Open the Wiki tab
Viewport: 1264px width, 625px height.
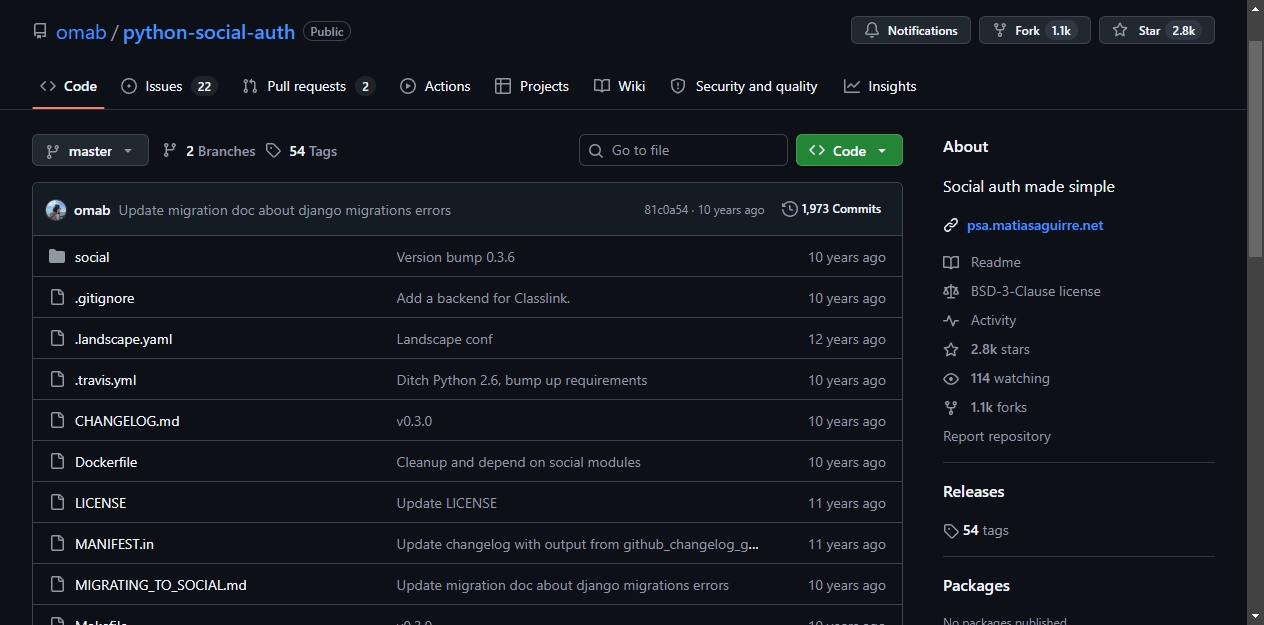(619, 86)
